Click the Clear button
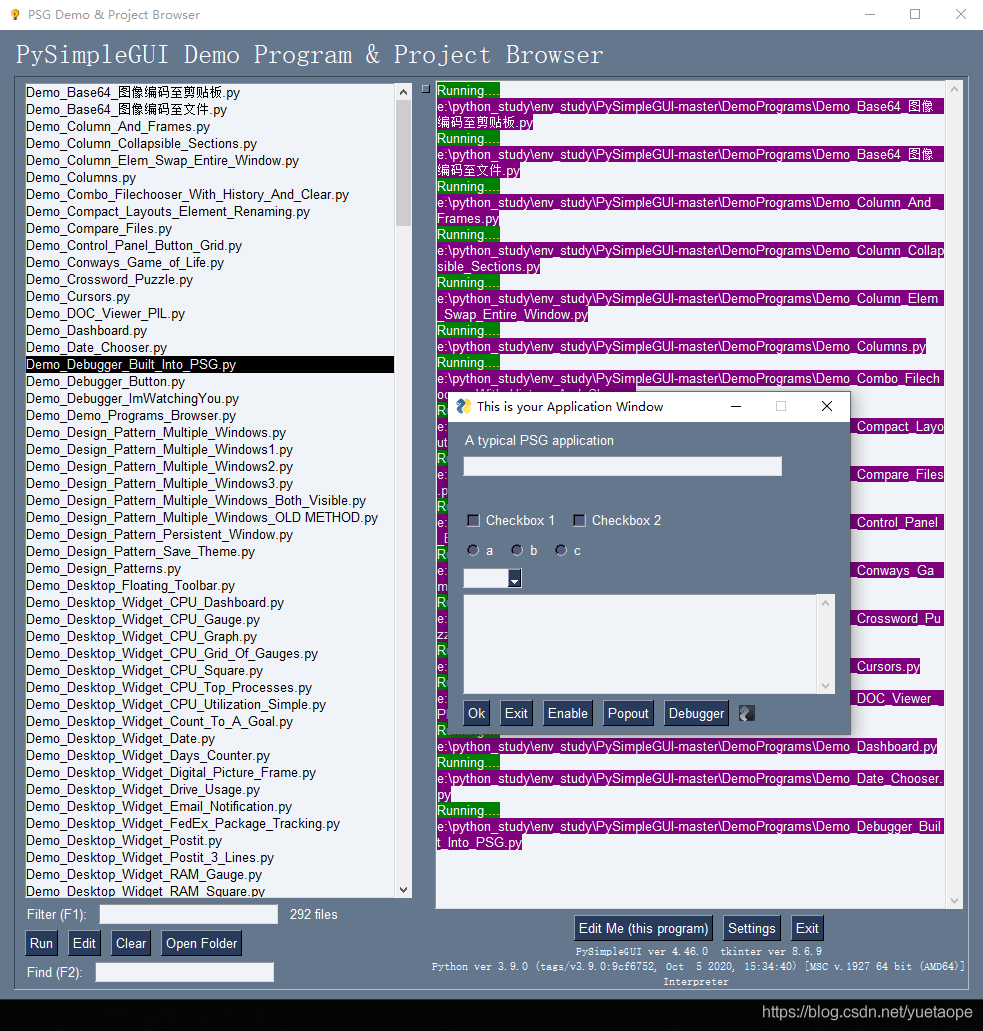 pos(131,944)
